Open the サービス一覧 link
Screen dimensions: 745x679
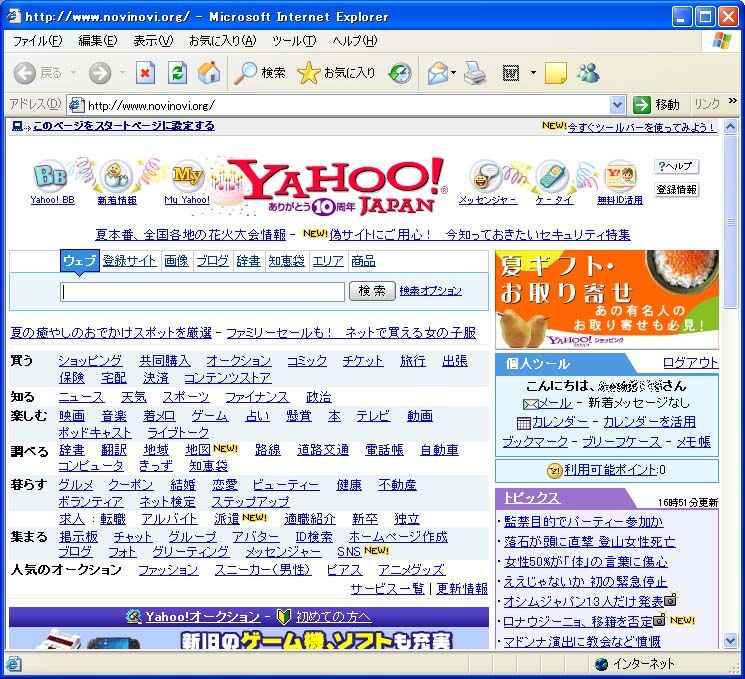[387, 589]
